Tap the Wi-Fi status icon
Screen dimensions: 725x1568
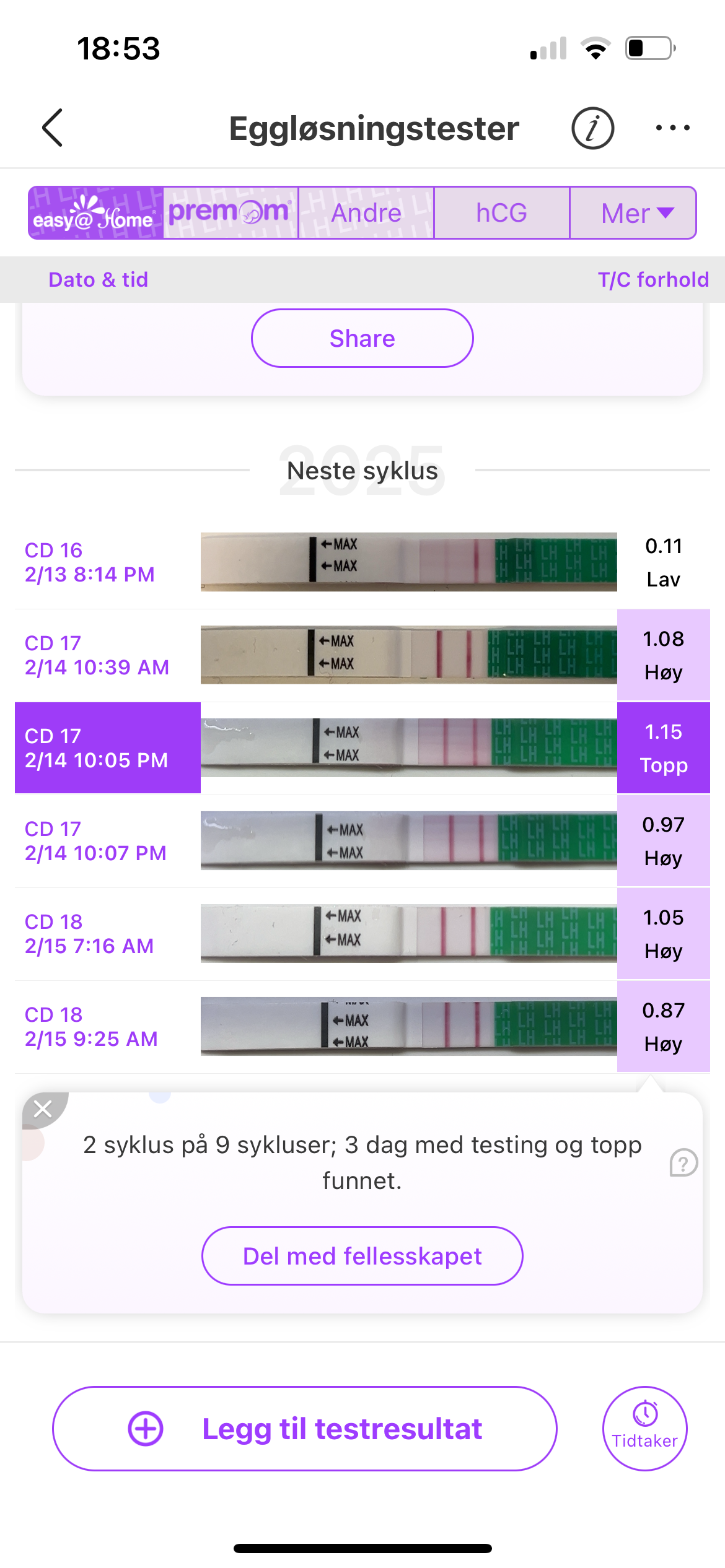pos(595,48)
